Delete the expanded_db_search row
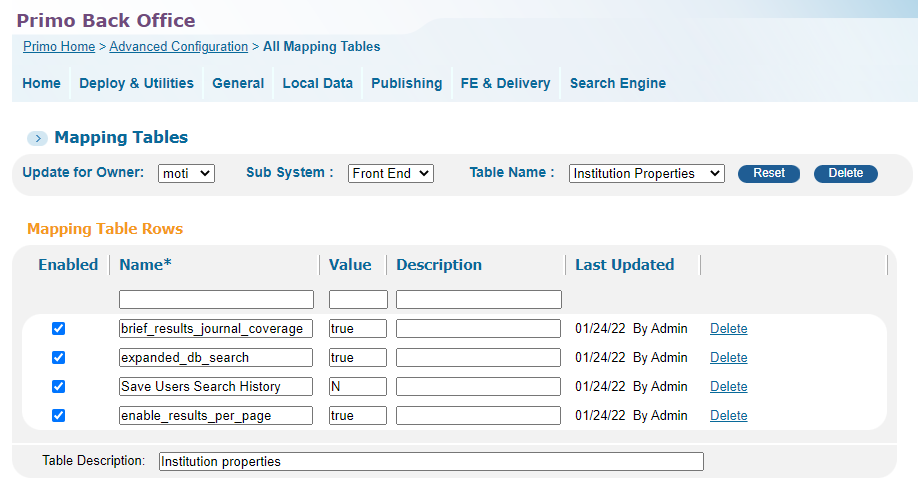 [x=728, y=357]
